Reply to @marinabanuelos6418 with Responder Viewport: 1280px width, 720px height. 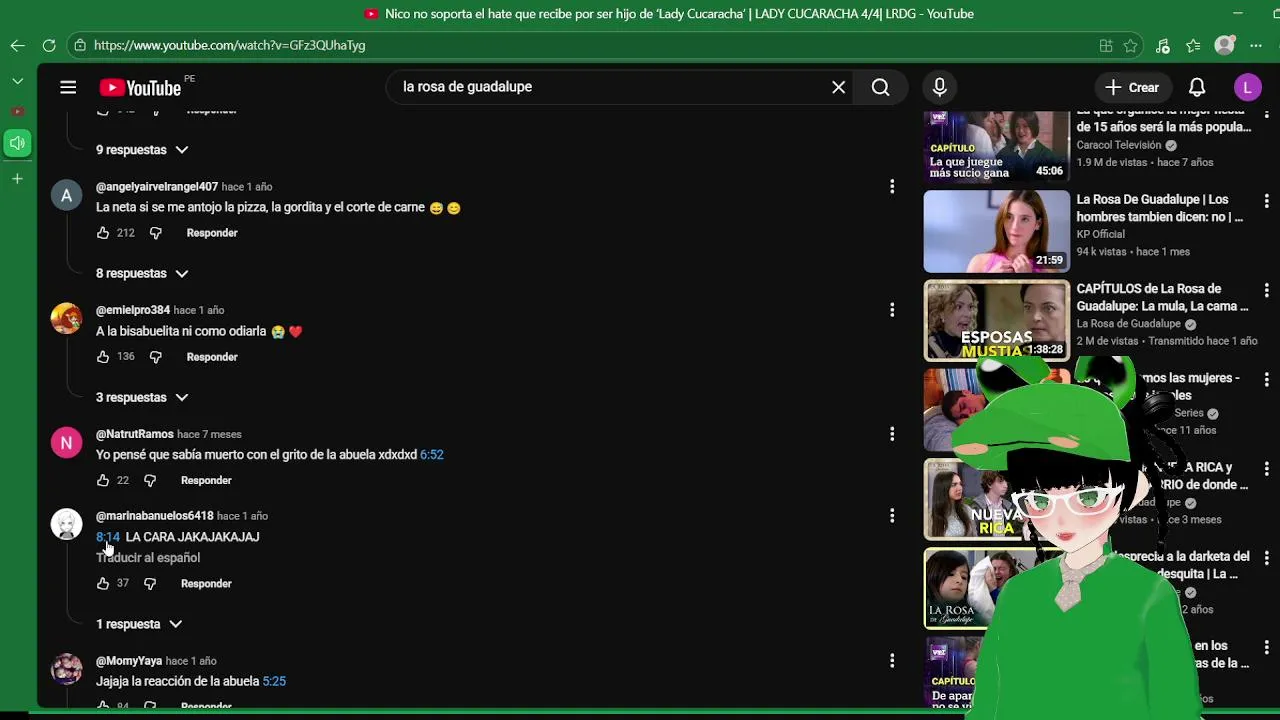[x=206, y=584]
